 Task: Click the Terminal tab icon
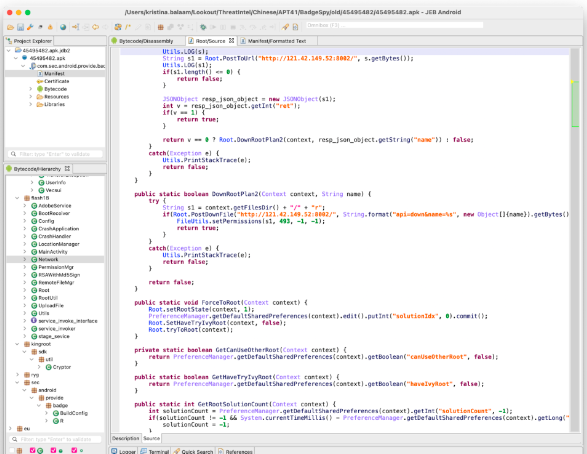143,451
